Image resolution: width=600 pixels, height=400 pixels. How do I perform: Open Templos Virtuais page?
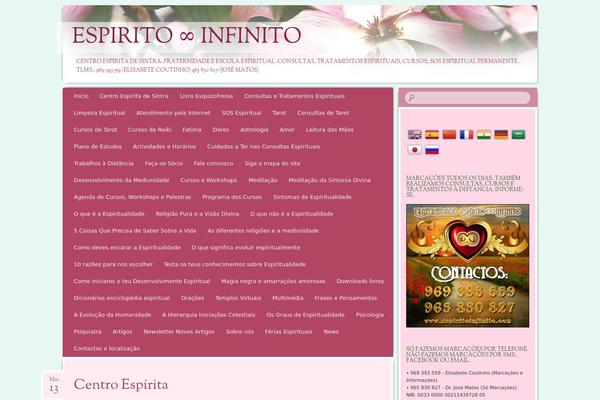coord(238,298)
